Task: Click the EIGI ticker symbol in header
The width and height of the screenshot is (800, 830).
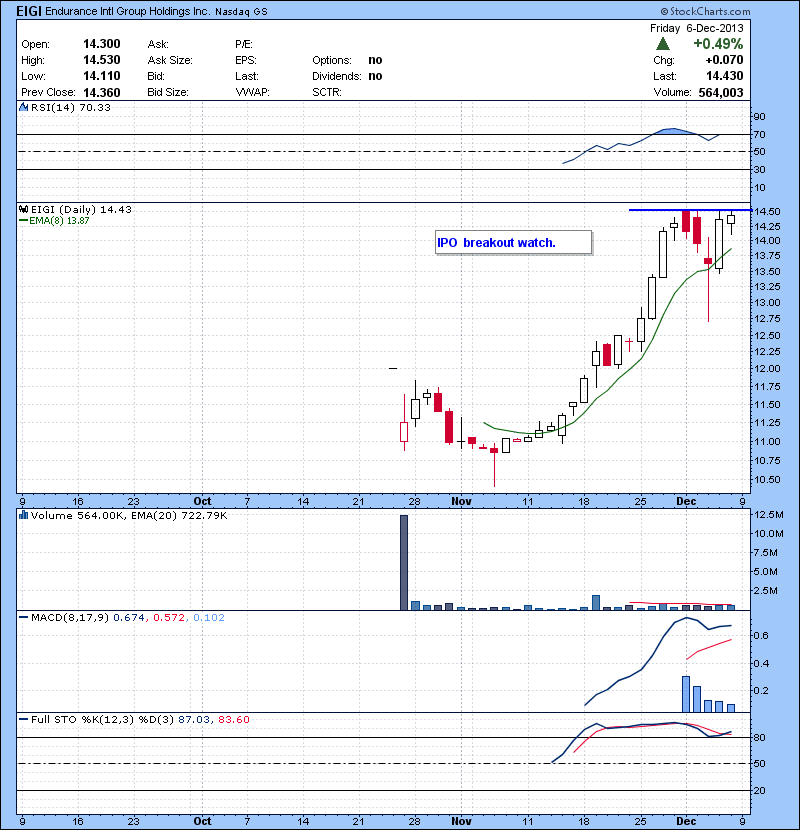Action: 29,11
